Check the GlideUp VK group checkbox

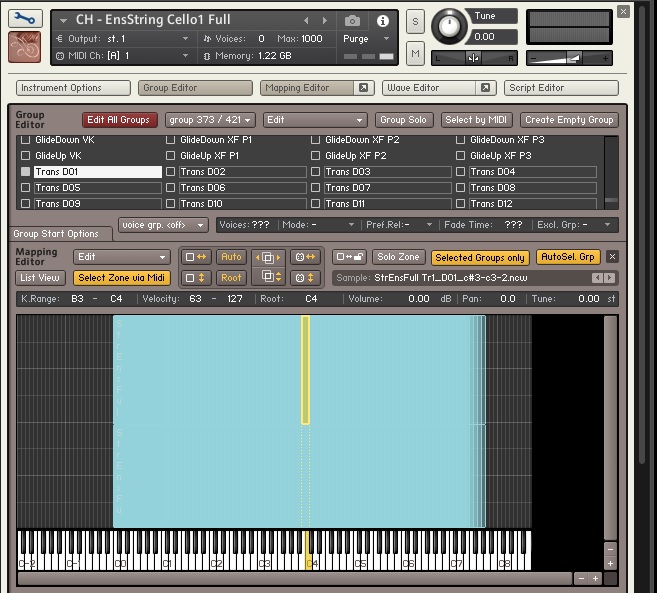(26, 155)
